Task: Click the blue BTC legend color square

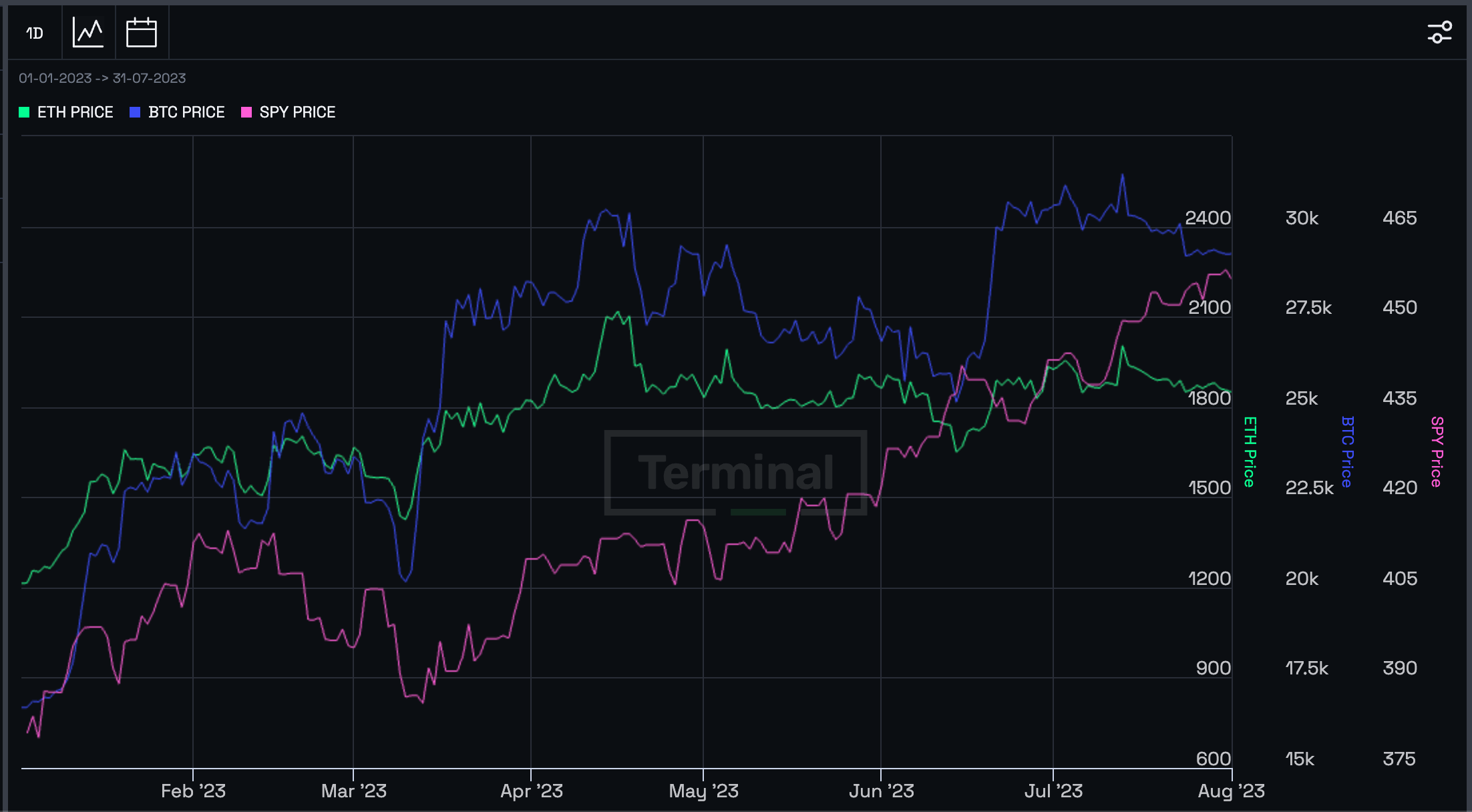Action: (x=135, y=112)
